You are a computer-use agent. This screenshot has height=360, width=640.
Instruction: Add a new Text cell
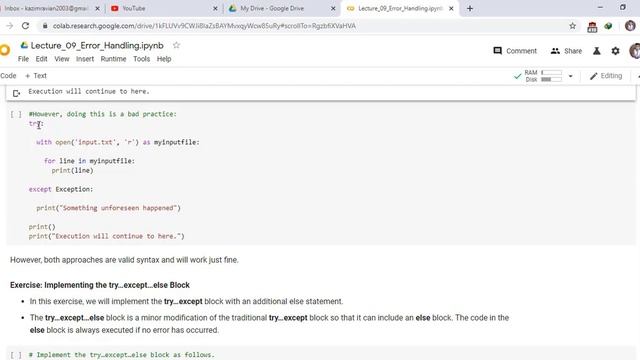pyautogui.click(x=36, y=76)
